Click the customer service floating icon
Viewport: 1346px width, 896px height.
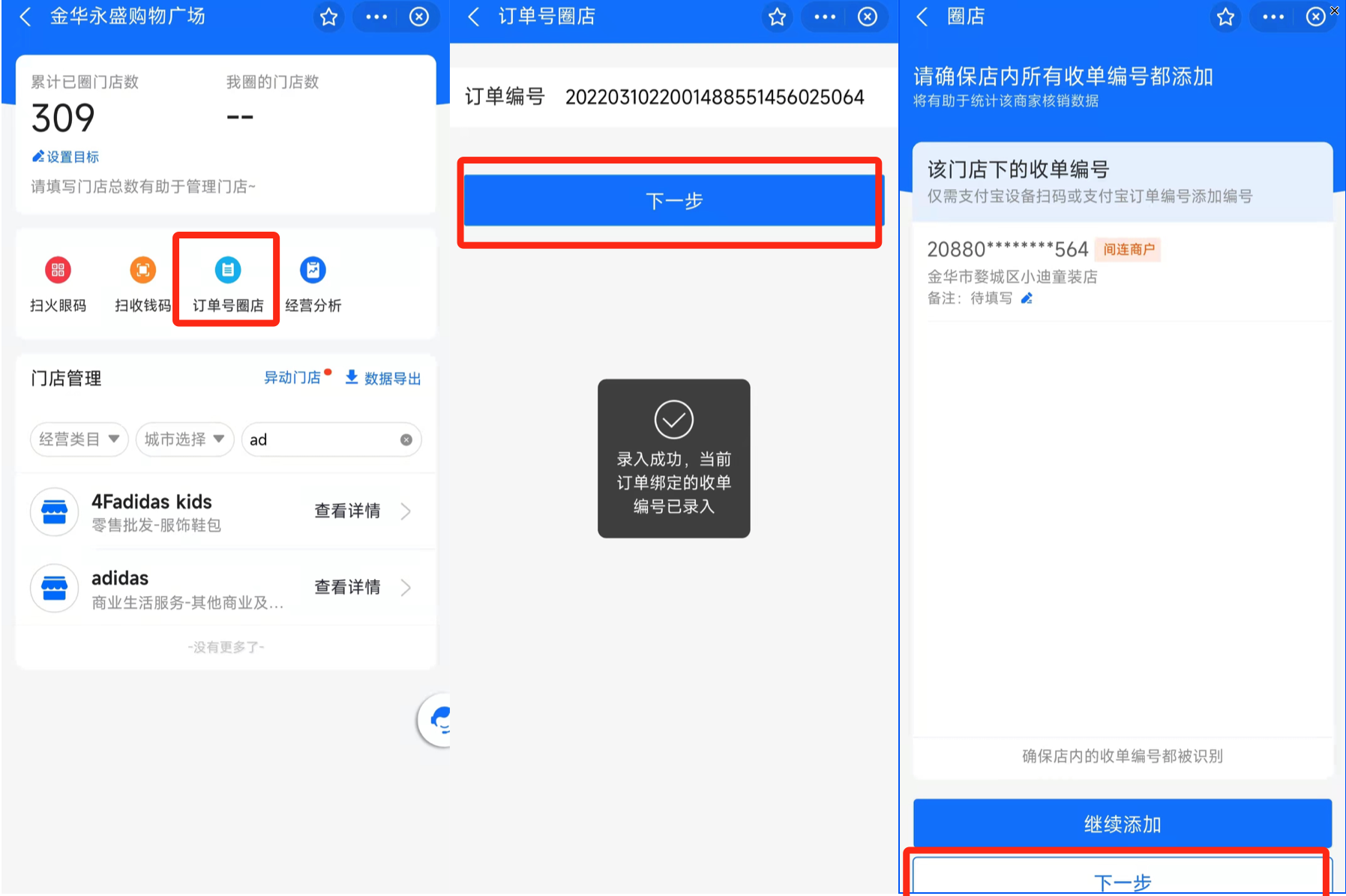439,720
